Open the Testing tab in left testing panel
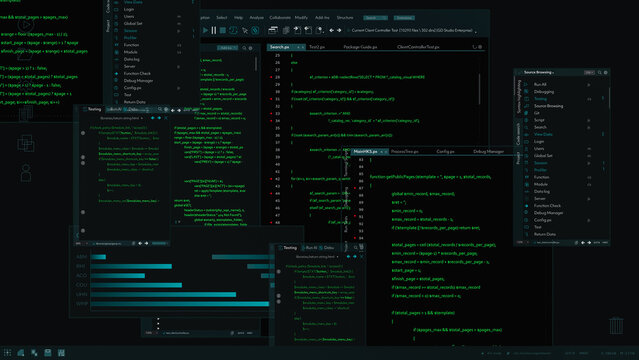The image size is (639, 360). click(x=94, y=109)
